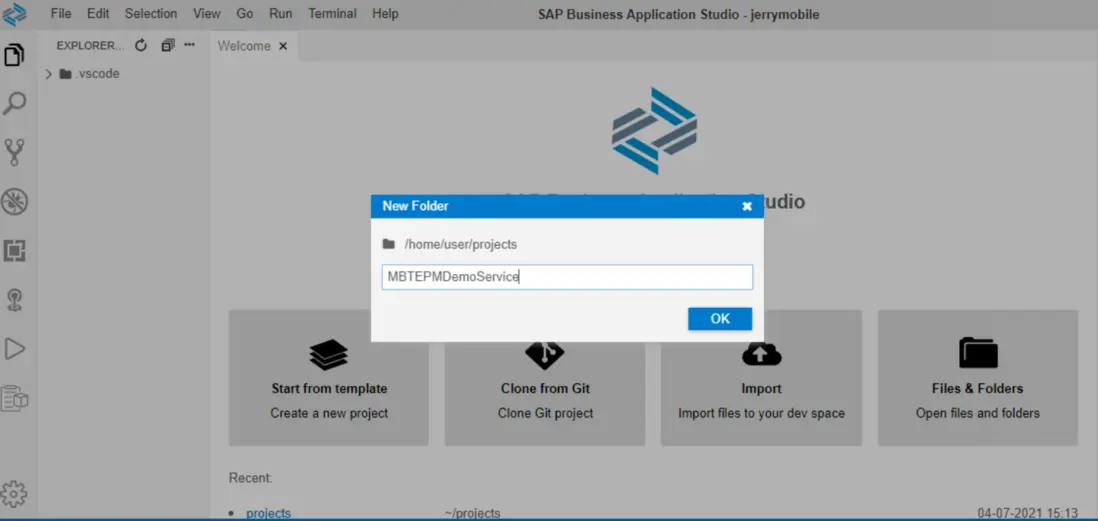Open the File menu
Image resolution: width=1098 pixels, height=521 pixels.
61,13
